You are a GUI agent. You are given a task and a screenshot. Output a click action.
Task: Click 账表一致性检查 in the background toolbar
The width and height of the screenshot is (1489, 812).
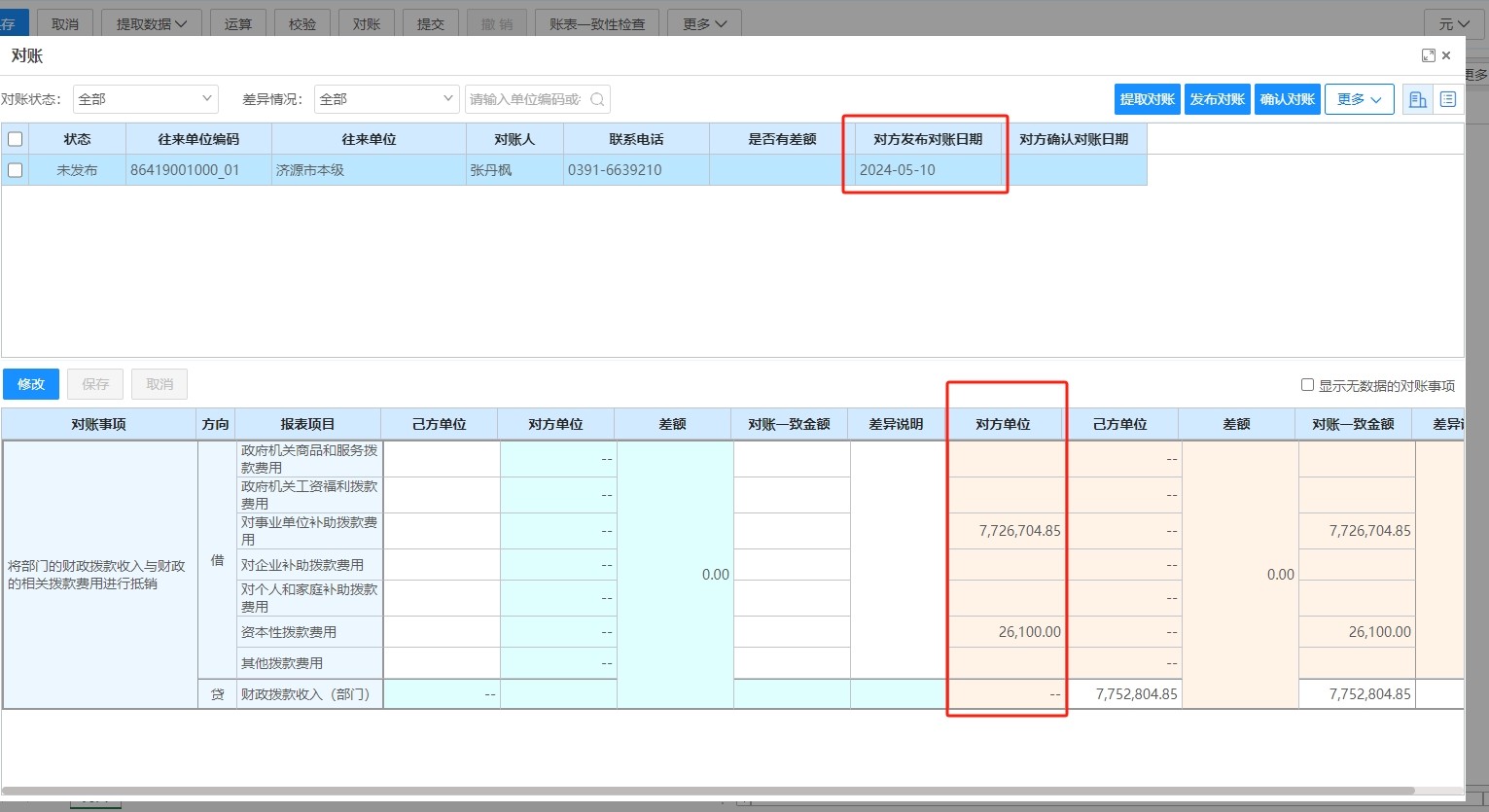[x=597, y=23]
